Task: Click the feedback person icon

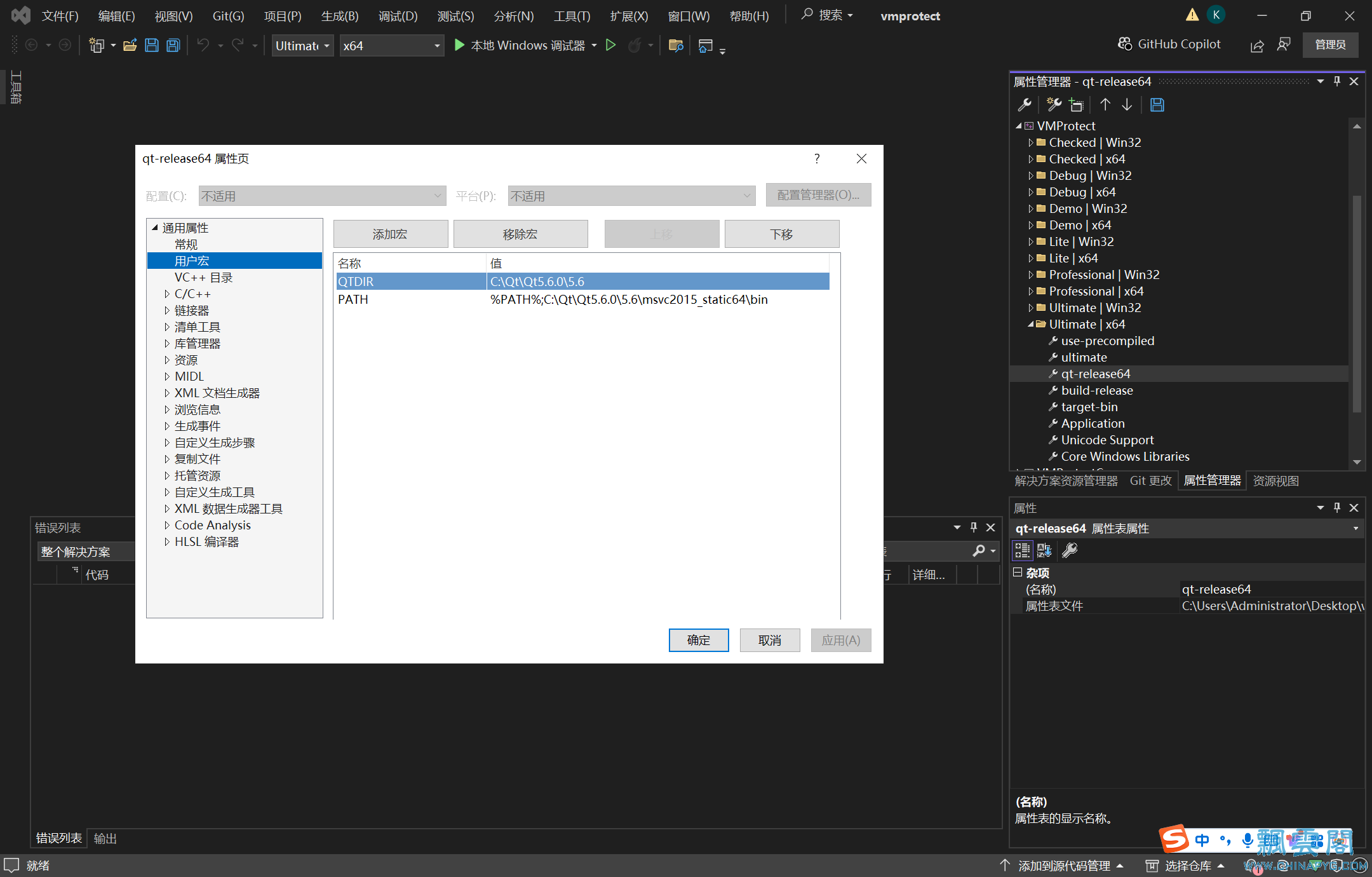Action: point(1284,44)
